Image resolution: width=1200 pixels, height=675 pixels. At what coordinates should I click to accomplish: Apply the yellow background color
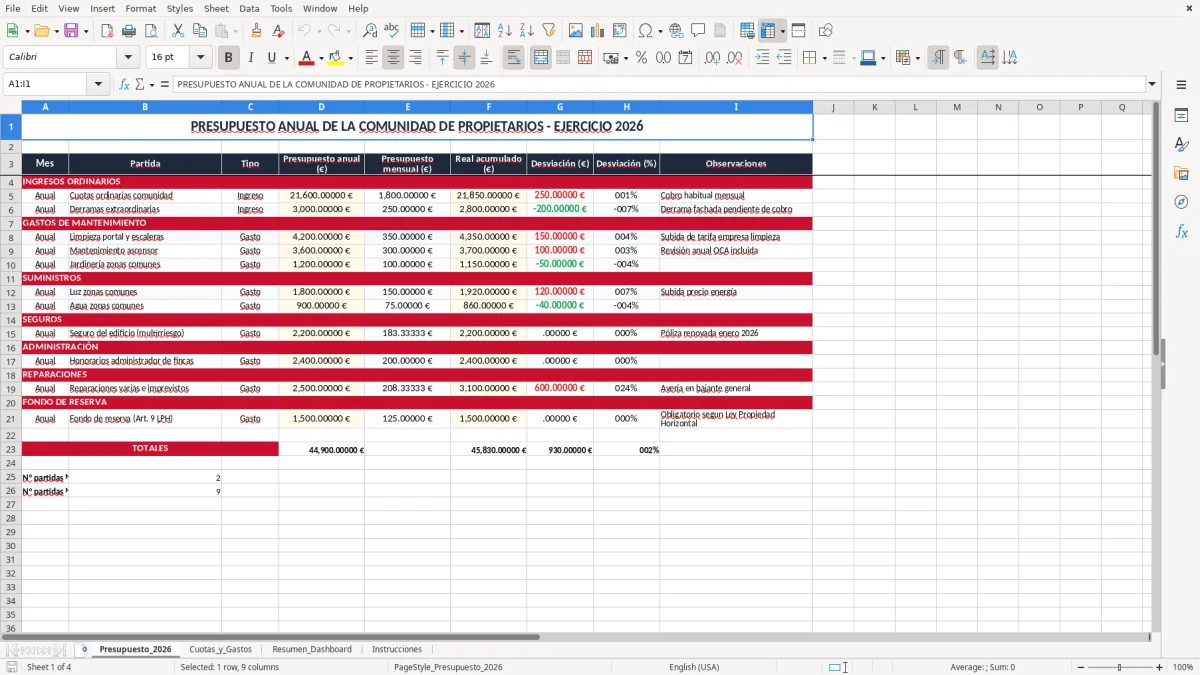(336, 58)
